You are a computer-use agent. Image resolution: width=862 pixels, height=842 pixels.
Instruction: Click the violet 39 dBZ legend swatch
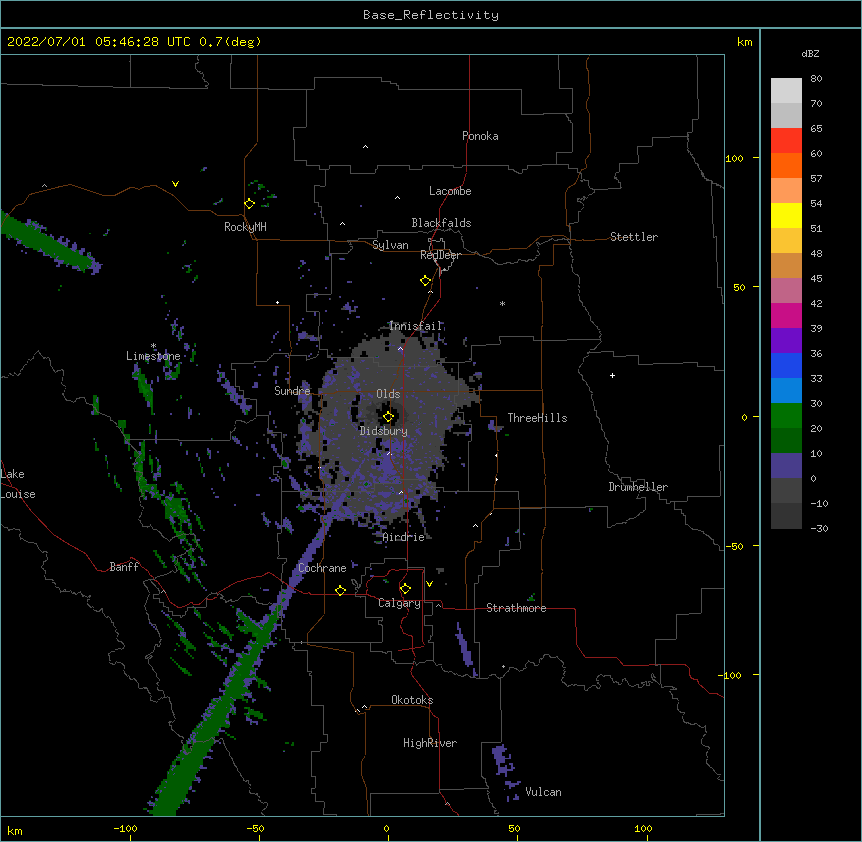pyautogui.click(x=786, y=340)
